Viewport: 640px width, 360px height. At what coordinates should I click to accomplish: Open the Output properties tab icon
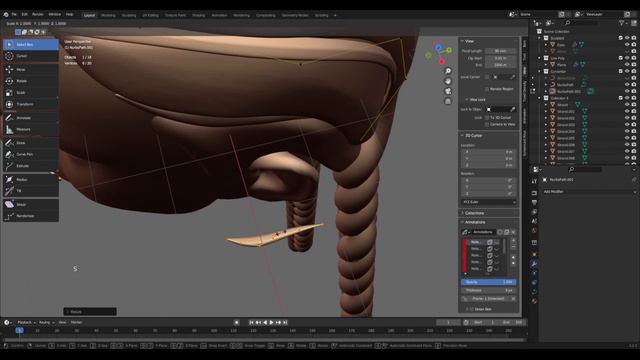point(534,202)
